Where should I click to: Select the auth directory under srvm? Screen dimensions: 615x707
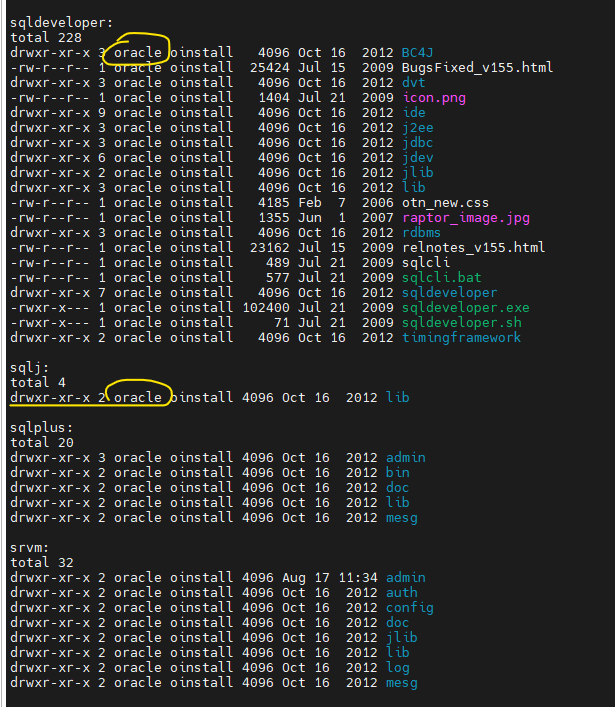point(401,592)
